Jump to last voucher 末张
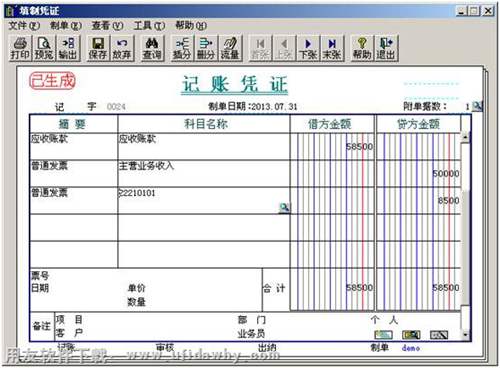Screen dimensions: 500x368 click(332, 48)
